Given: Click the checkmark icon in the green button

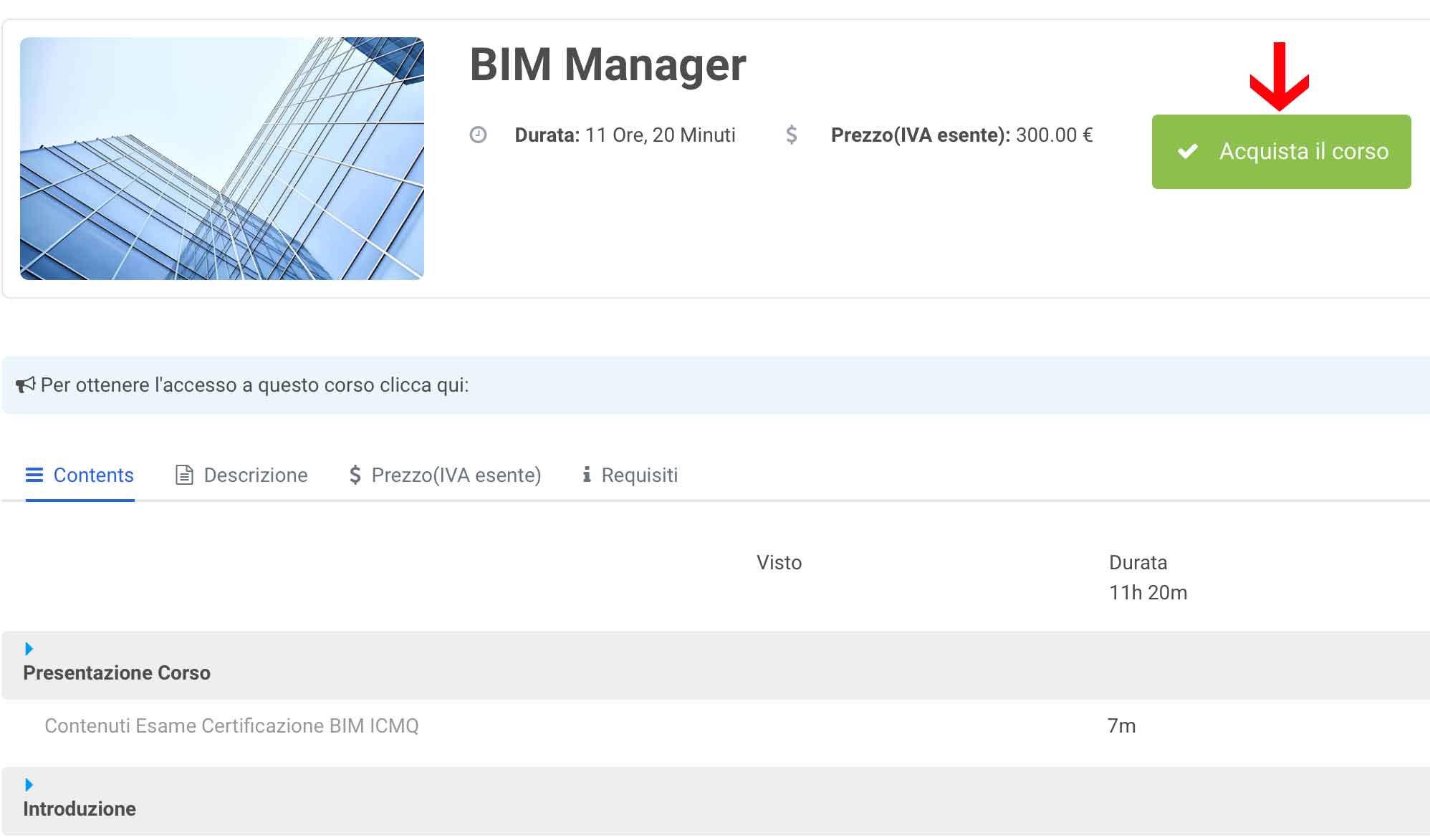Looking at the screenshot, I should click(1188, 151).
